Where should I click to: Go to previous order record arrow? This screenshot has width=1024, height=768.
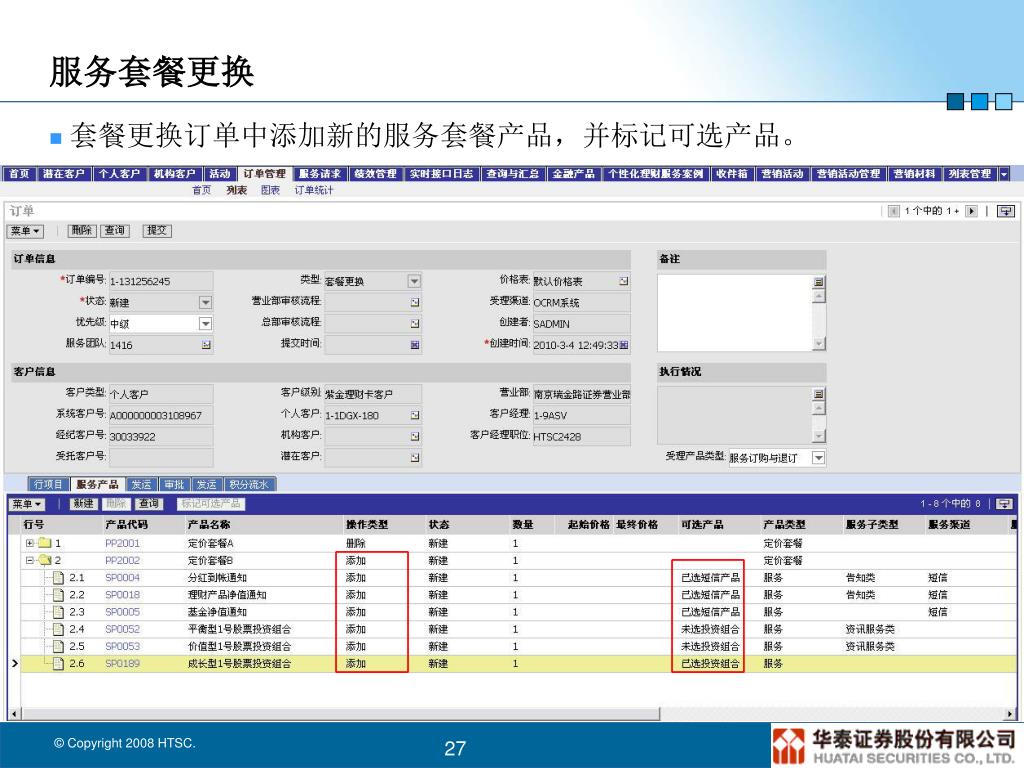click(x=894, y=211)
